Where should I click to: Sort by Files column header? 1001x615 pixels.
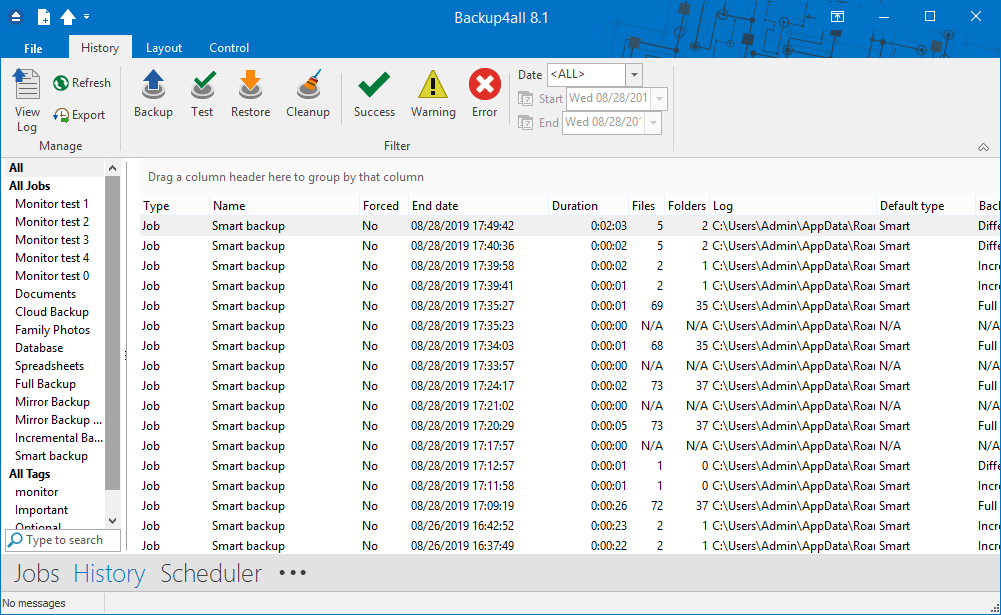click(646, 206)
